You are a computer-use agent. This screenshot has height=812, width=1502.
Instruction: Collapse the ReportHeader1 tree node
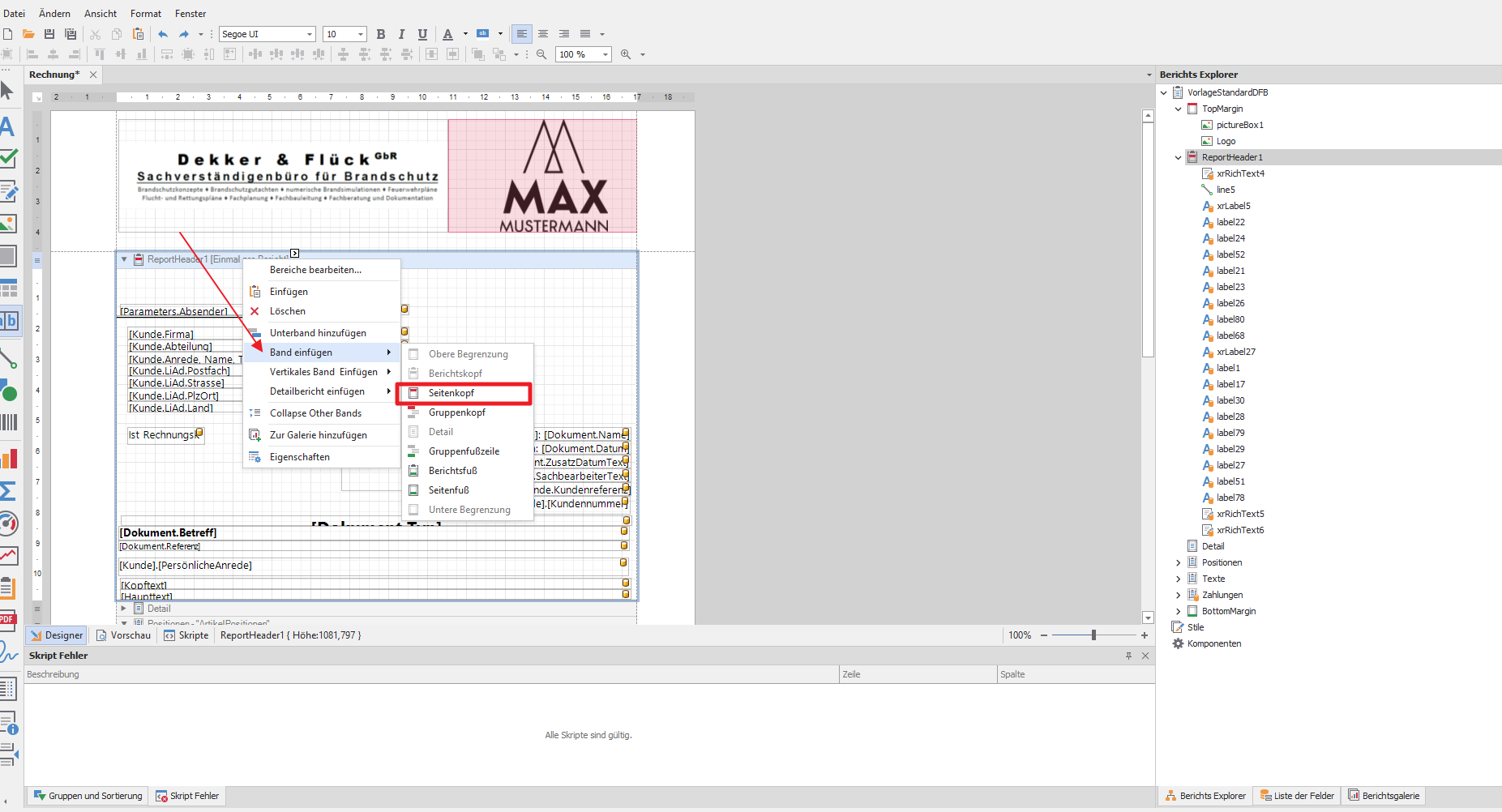tap(1178, 157)
